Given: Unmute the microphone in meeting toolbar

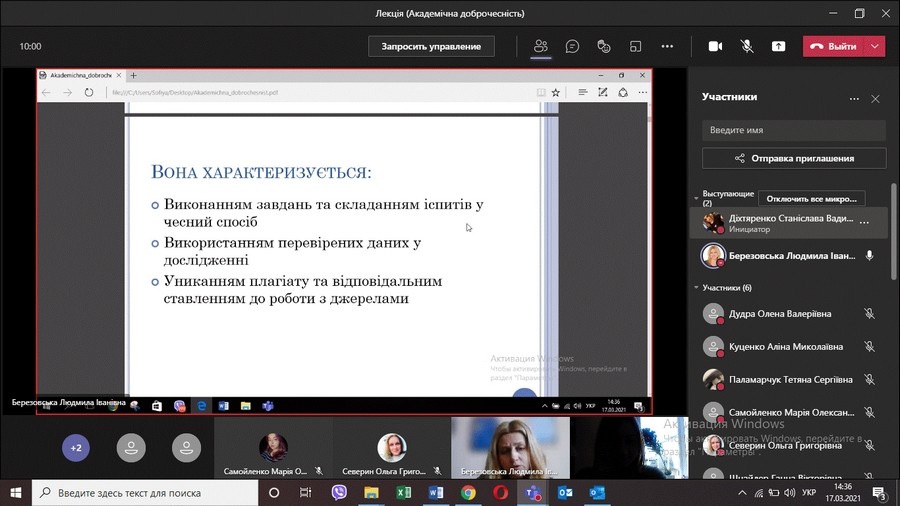Looking at the screenshot, I should coord(747,46).
